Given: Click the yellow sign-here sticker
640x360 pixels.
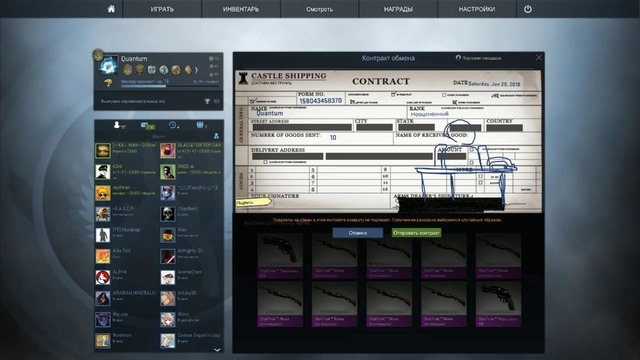Looking at the screenshot, I should coord(252,202).
